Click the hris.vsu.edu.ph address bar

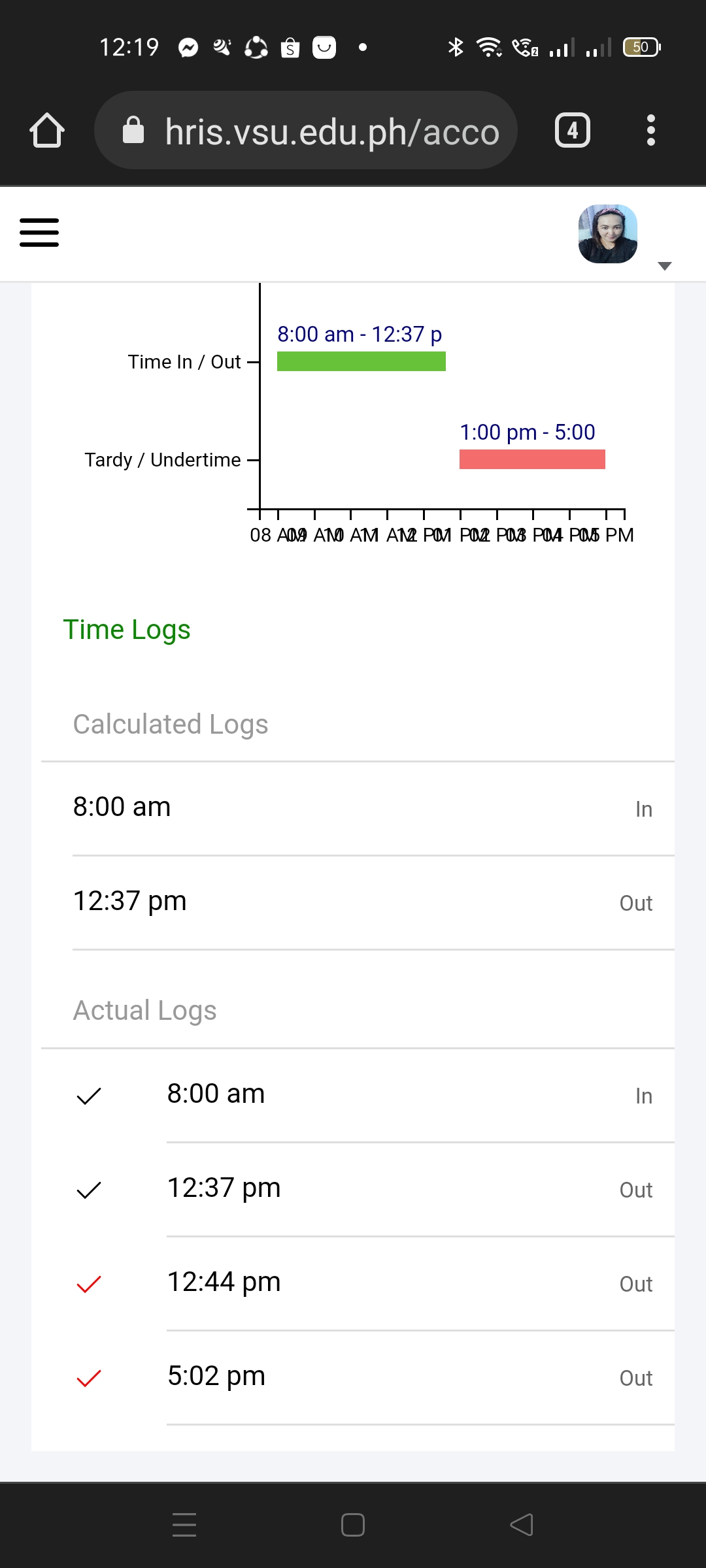332,131
